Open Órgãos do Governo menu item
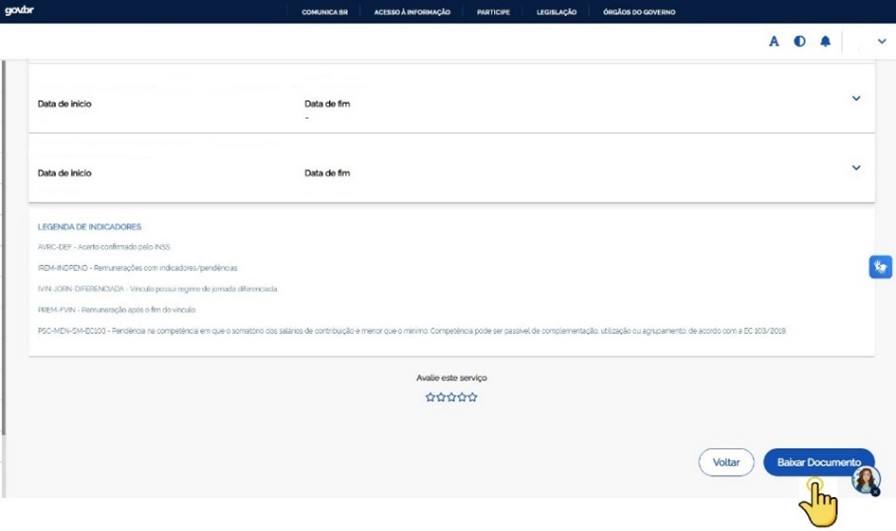 [x=639, y=12]
